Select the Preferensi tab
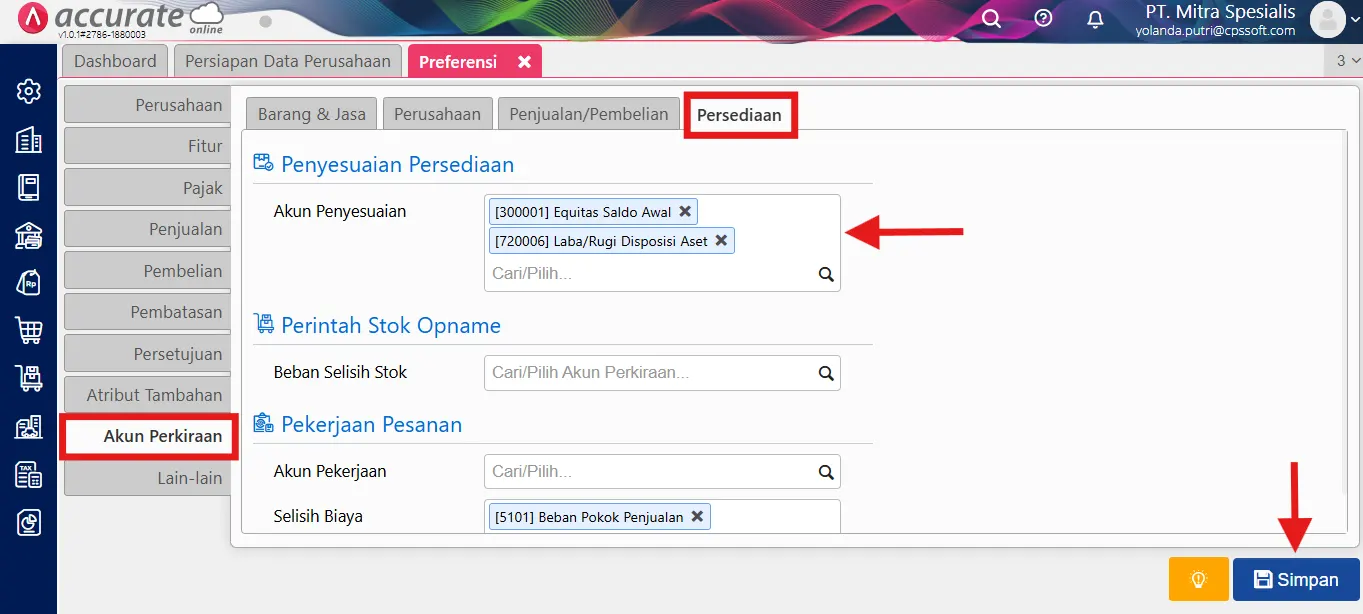Viewport: 1363px width, 614px height. click(x=458, y=62)
